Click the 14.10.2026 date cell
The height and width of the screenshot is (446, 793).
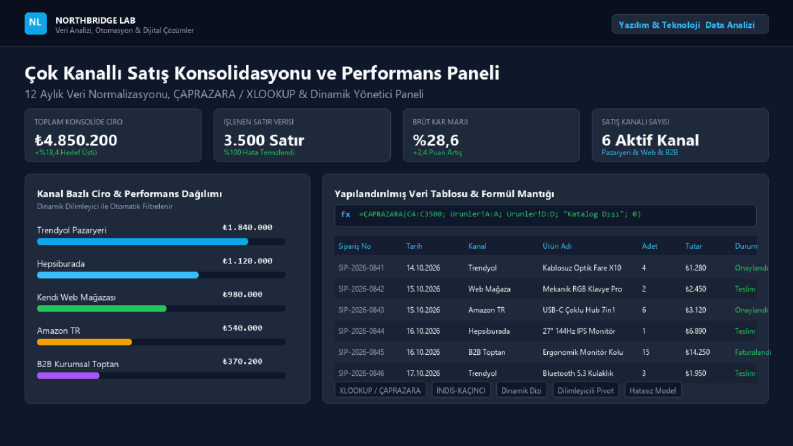[x=423, y=268]
